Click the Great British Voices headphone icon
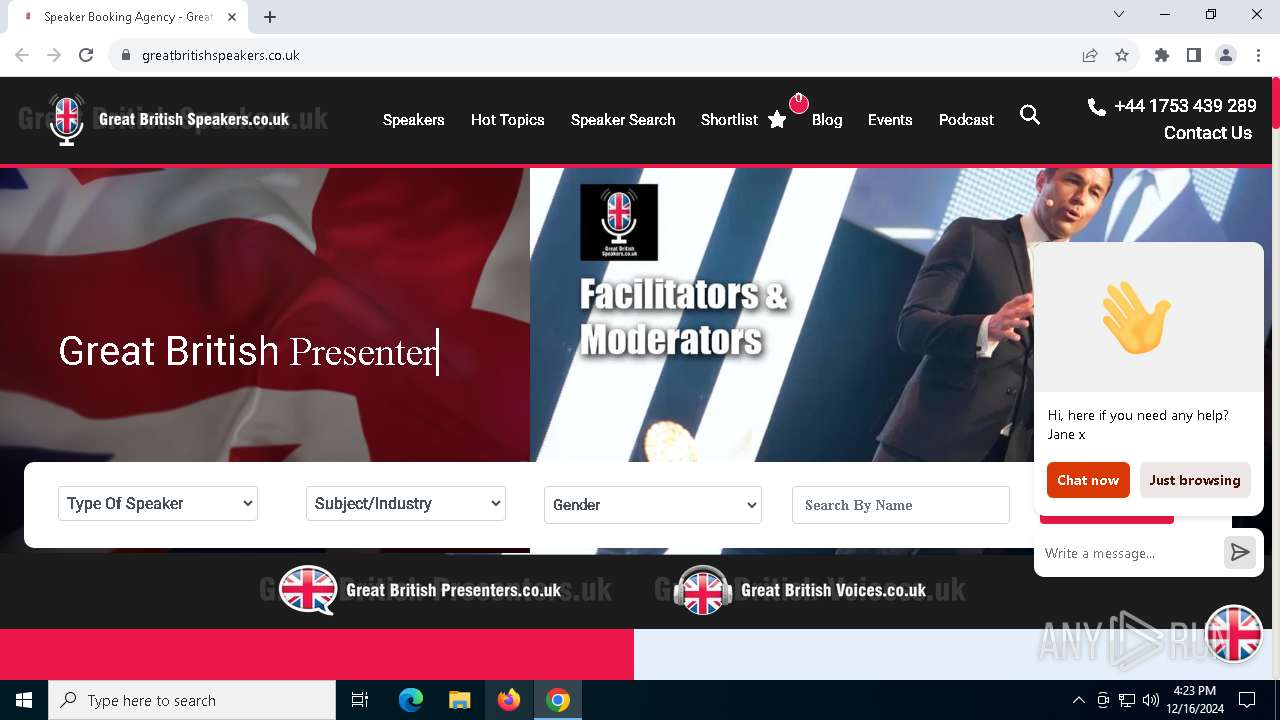The image size is (1280, 720). pos(702,590)
